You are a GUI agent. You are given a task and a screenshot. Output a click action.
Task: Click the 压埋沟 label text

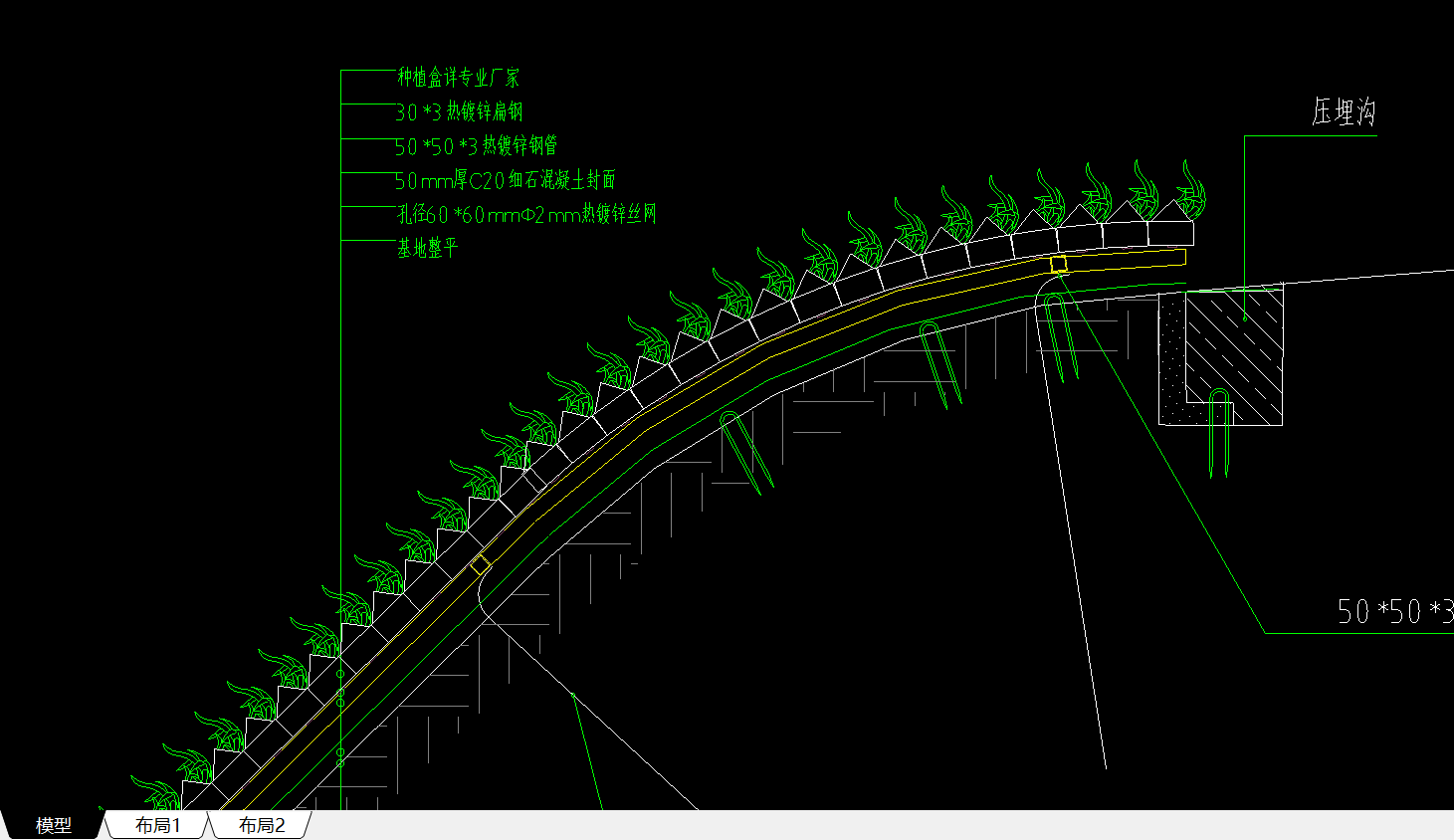[x=1344, y=111]
